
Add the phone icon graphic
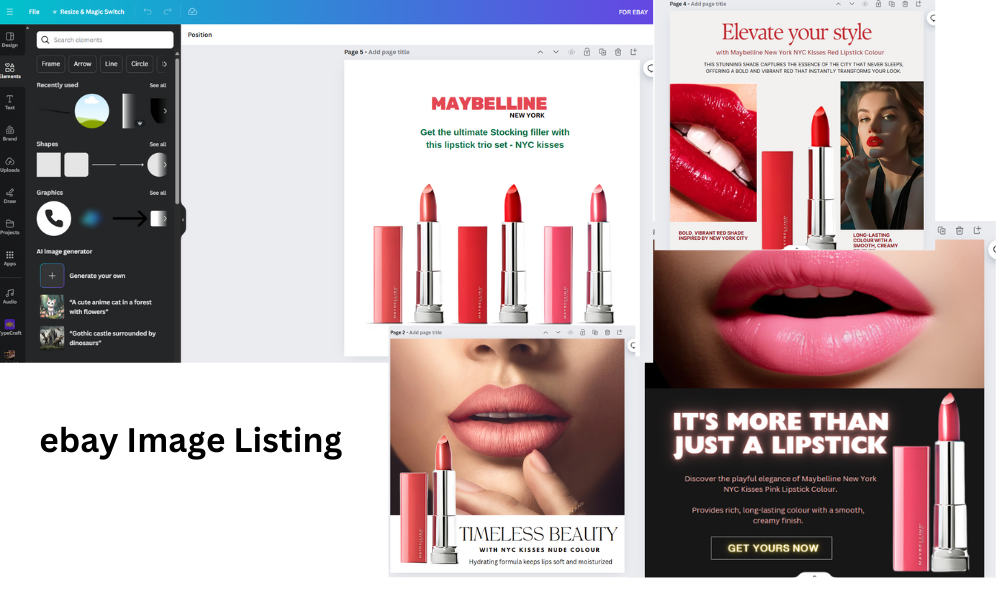coord(54,218)
